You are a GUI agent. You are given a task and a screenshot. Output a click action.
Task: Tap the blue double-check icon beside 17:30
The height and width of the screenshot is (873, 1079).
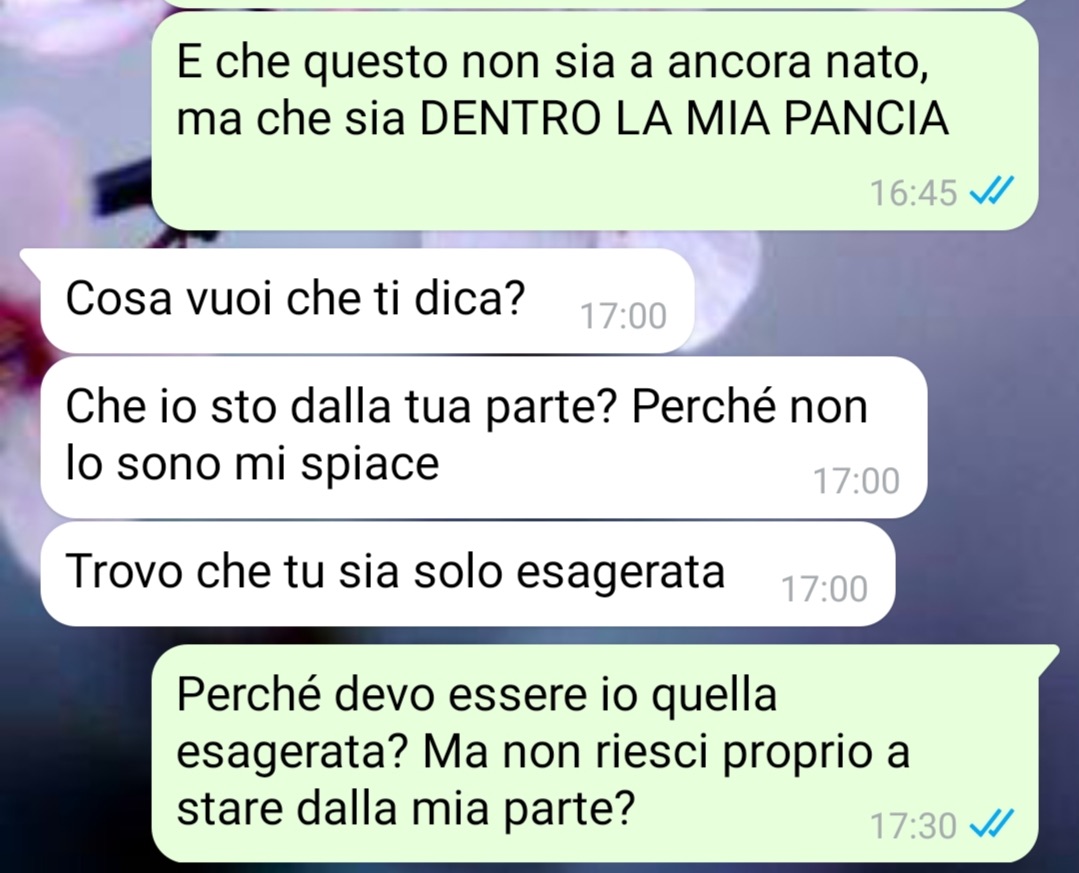pyautogui.click(x=991, y=824)
